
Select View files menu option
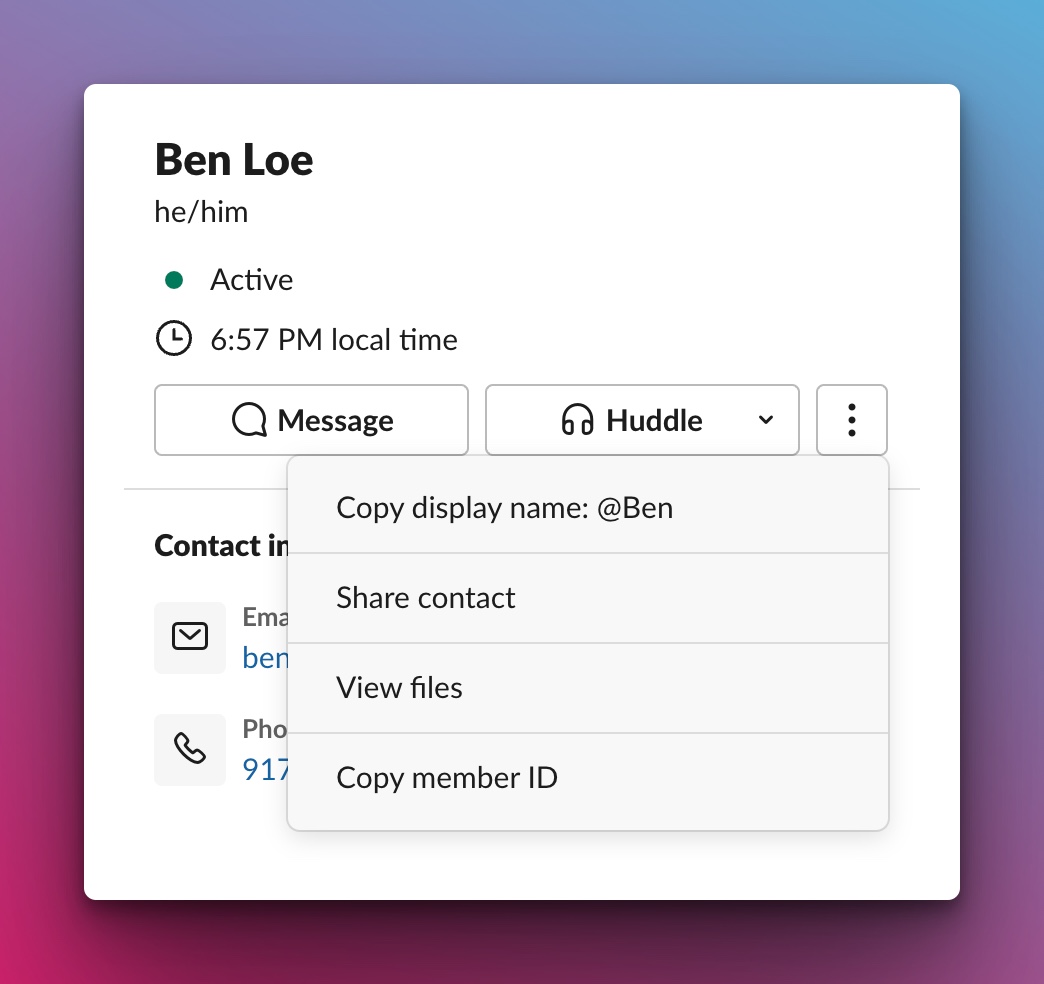399,688
